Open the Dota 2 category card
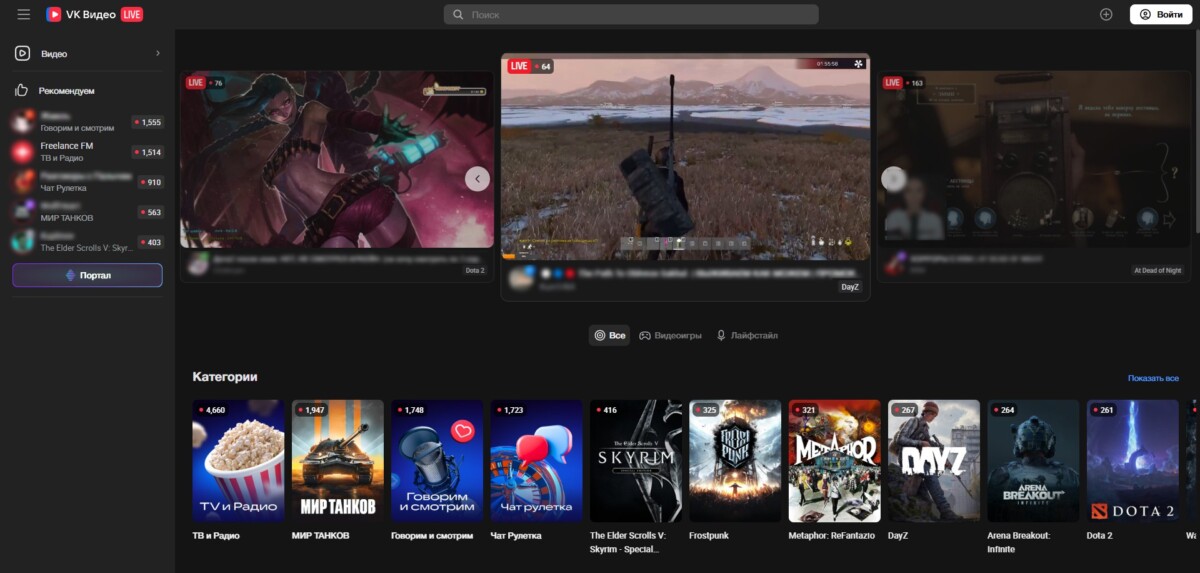The height and width of the screenshot is (573, 1200). point(1133,461)
